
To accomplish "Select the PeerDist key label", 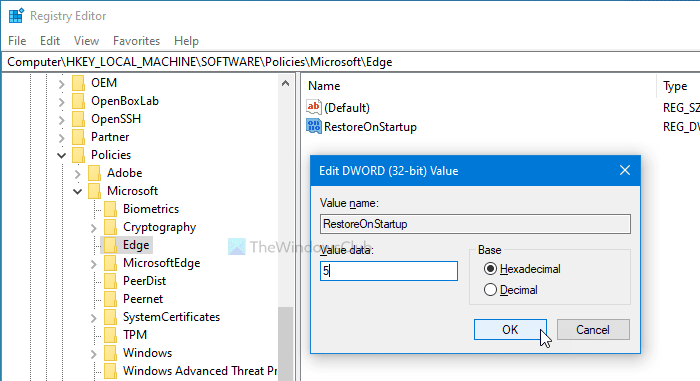I will [144, 281].
